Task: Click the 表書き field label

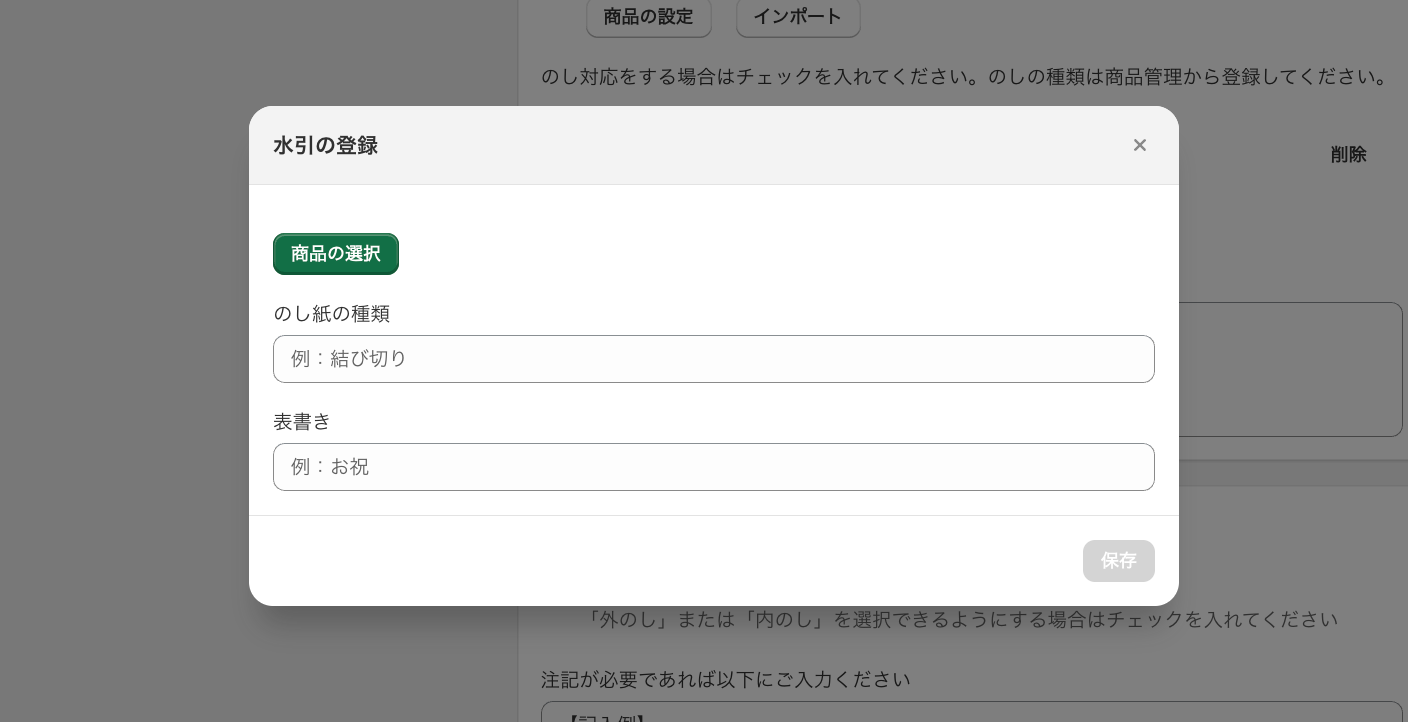Action: 302,422
